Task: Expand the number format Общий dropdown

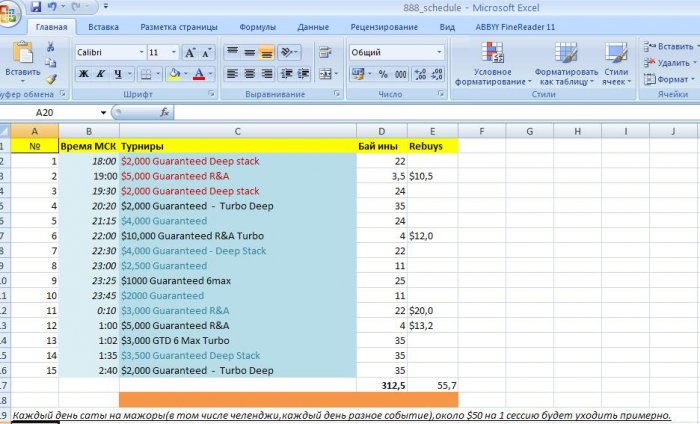Action: [439, 53]
